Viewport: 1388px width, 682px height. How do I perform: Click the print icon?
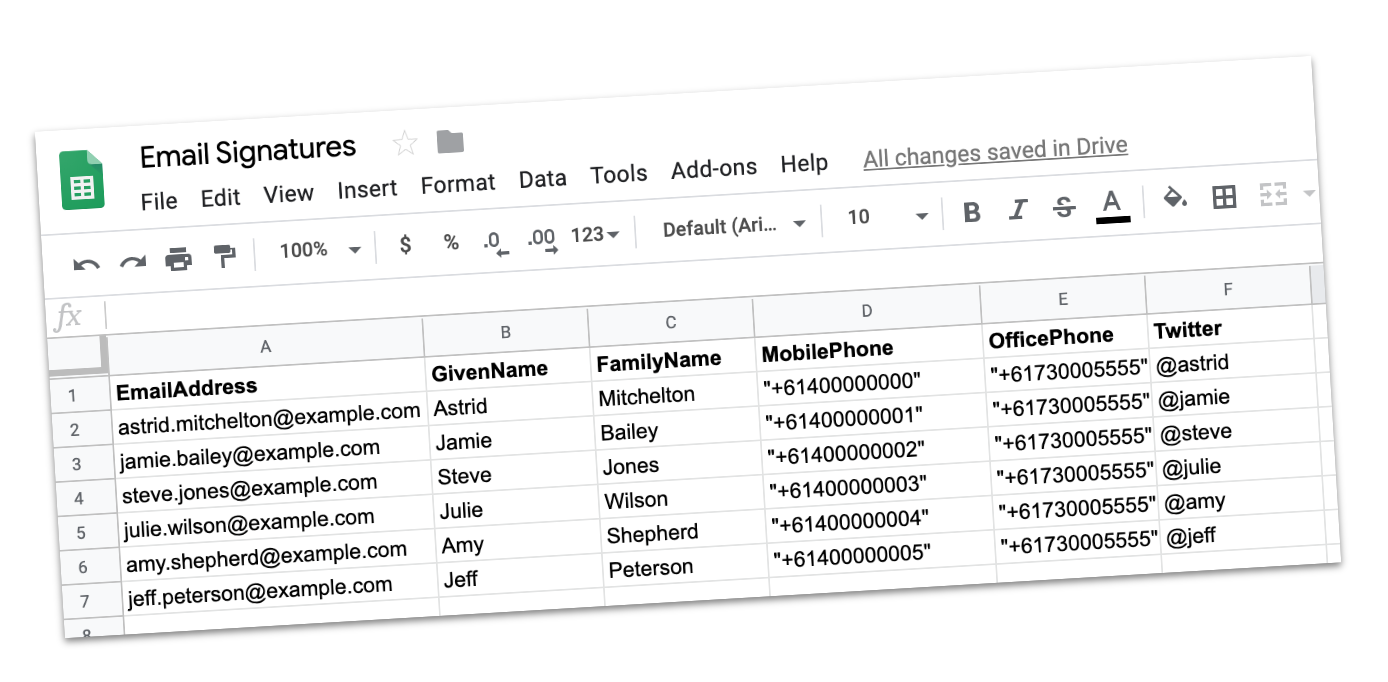point(178,259)
